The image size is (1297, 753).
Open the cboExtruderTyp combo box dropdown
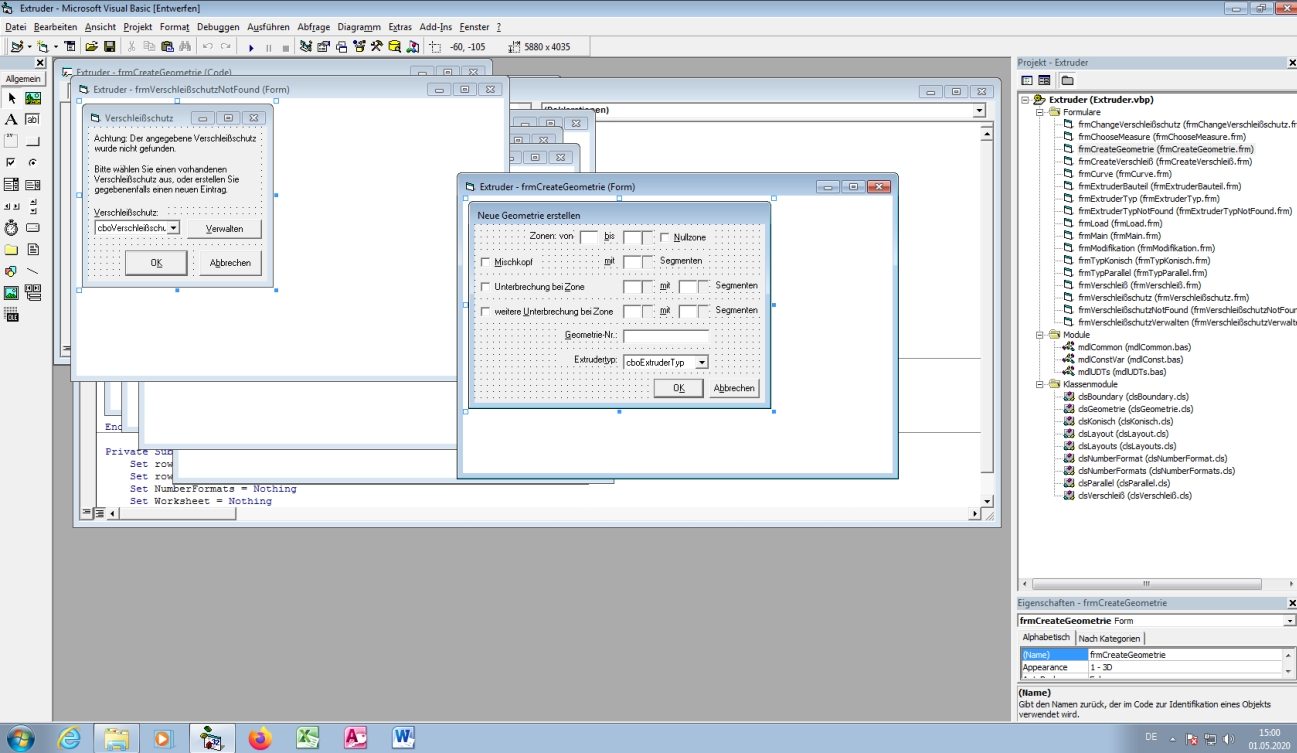[701, 362]
